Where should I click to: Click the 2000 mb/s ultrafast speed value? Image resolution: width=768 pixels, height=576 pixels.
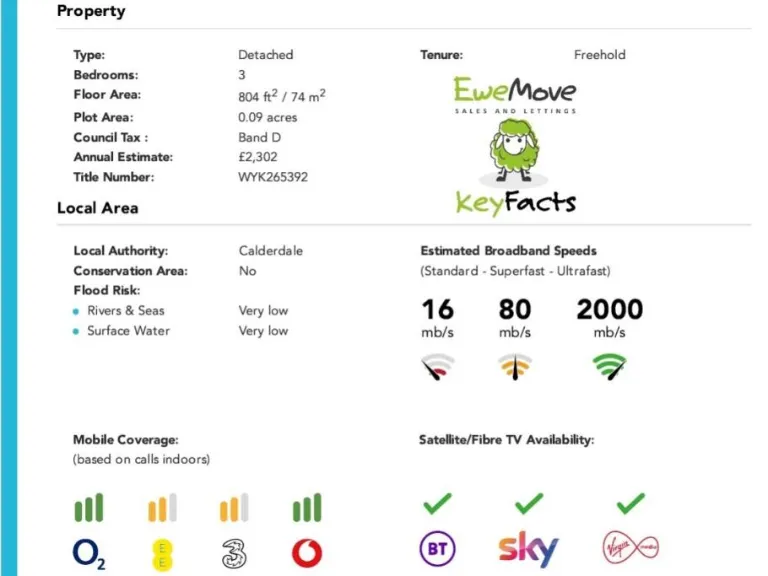pyautogui.click(x=609, y=310)
